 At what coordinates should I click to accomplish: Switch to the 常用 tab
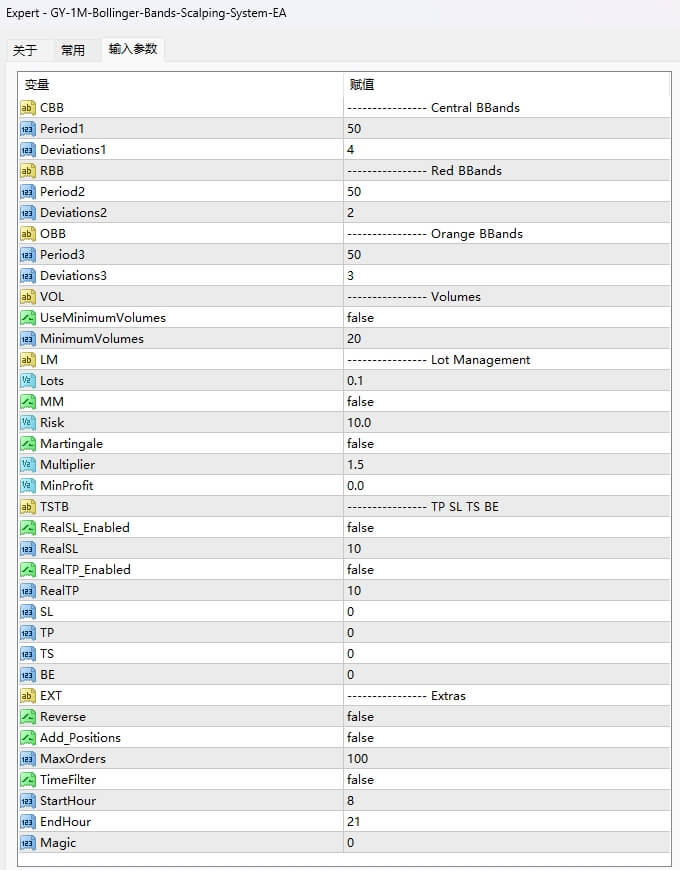point(73,50)
